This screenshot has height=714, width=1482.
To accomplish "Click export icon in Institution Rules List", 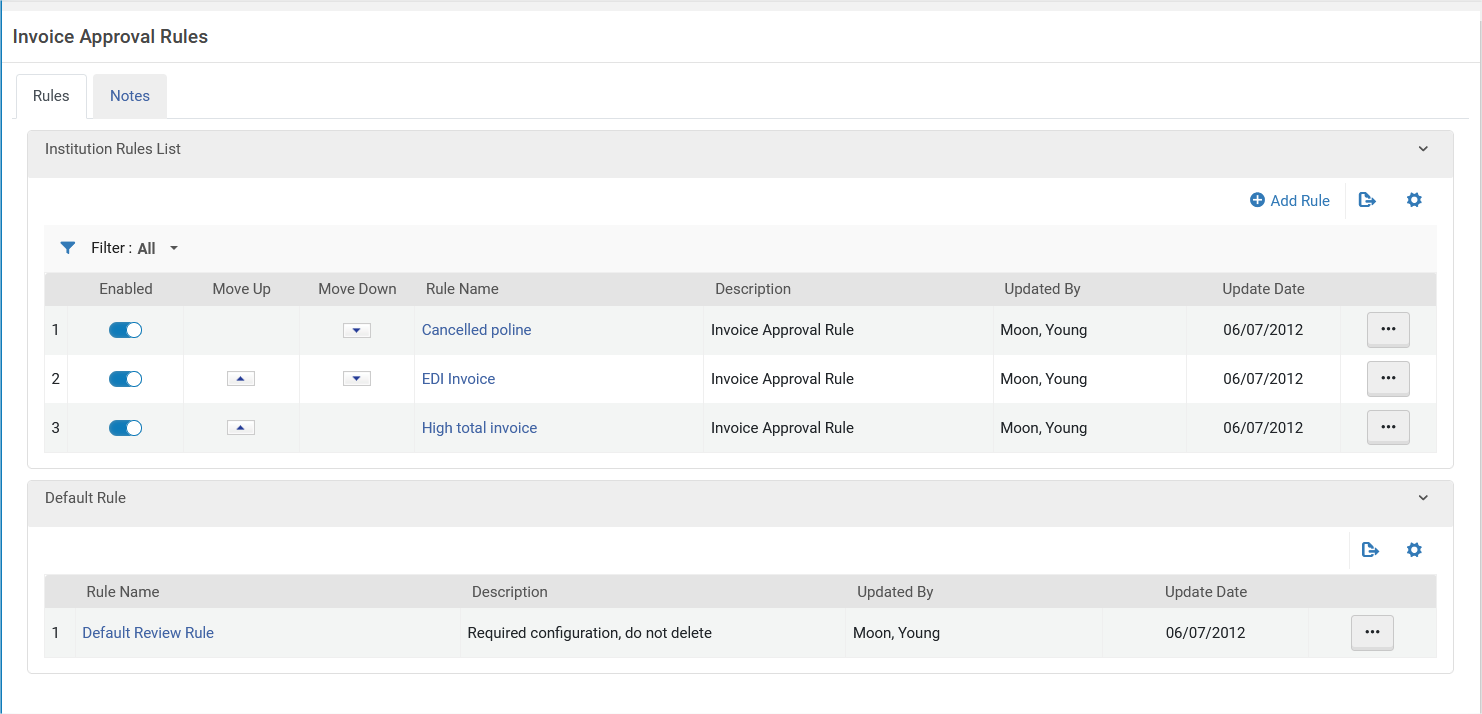I will click(x=1367, y=200).
